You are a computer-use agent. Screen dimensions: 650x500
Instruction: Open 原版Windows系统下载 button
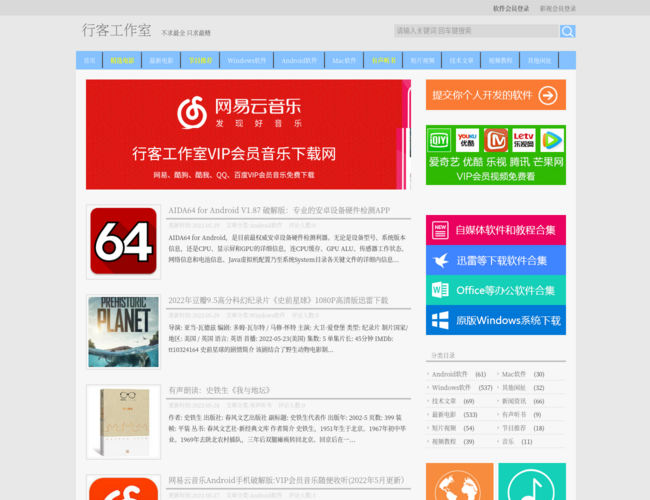(x=496, y=320)
